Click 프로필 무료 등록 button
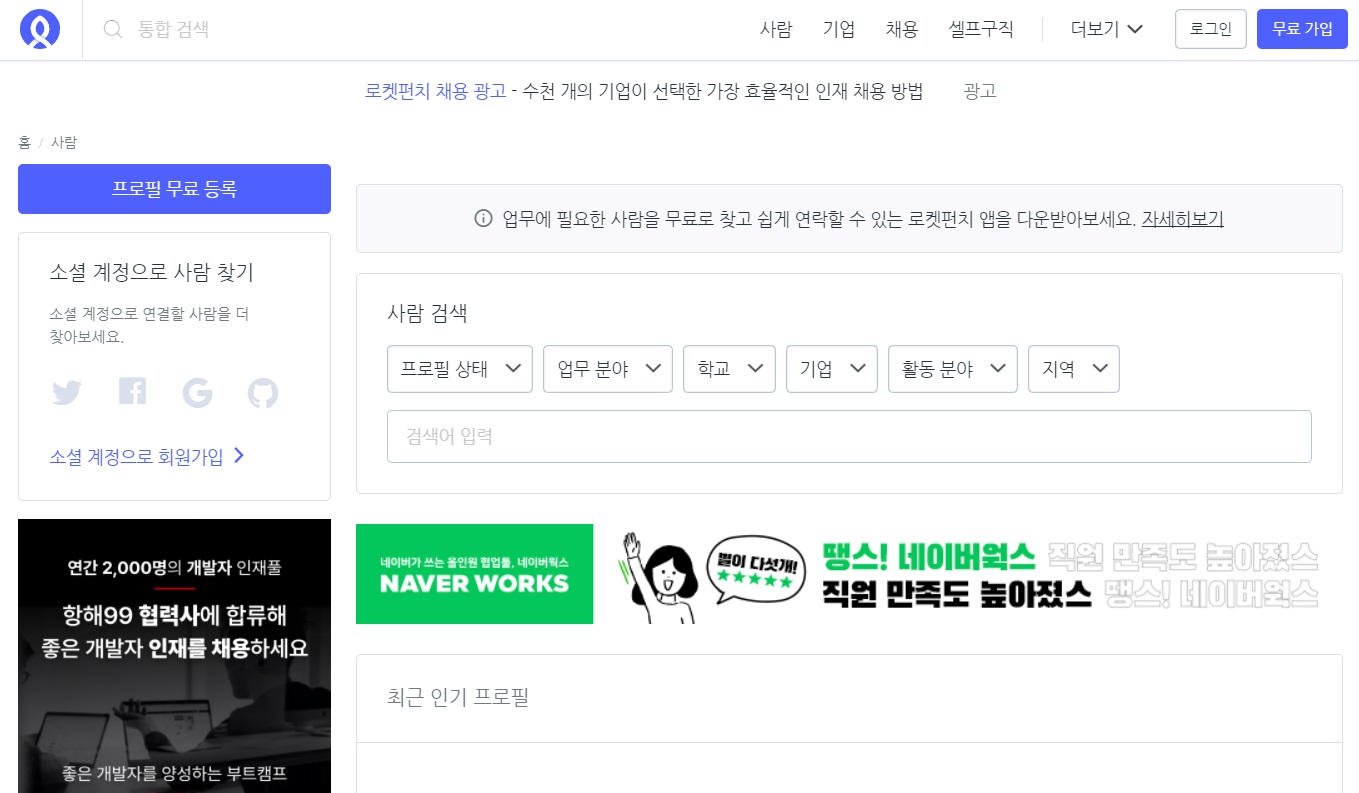 174,189
